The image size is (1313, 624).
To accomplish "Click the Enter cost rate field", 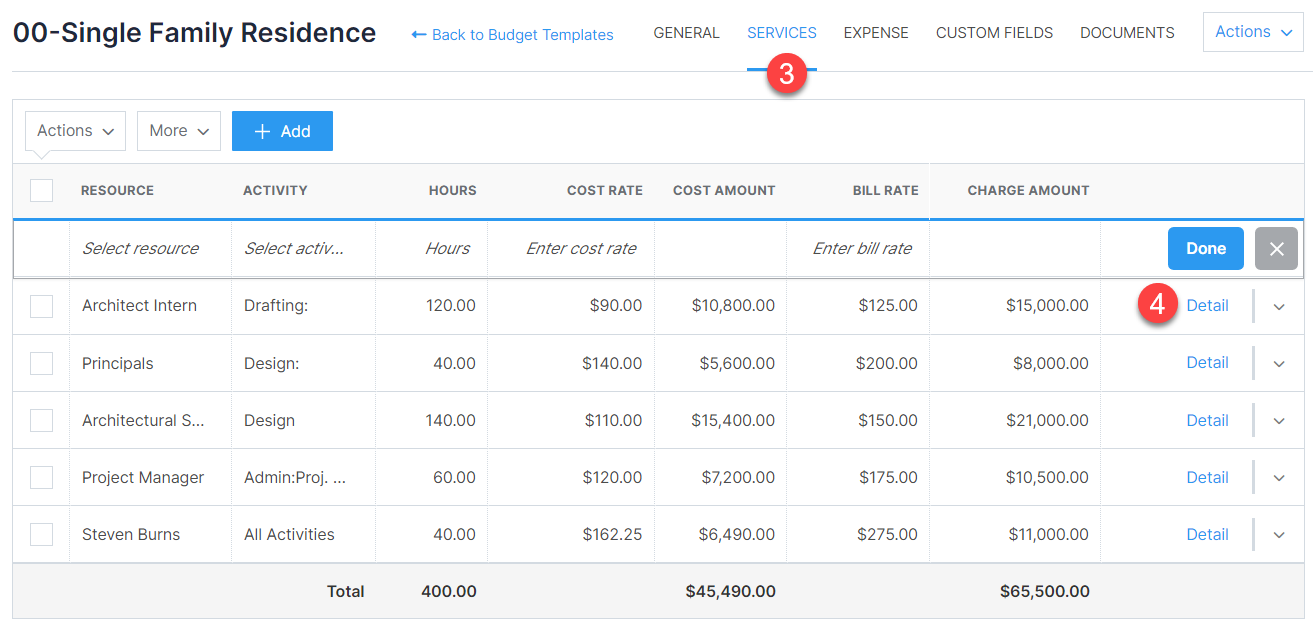I will coord(571,249).
